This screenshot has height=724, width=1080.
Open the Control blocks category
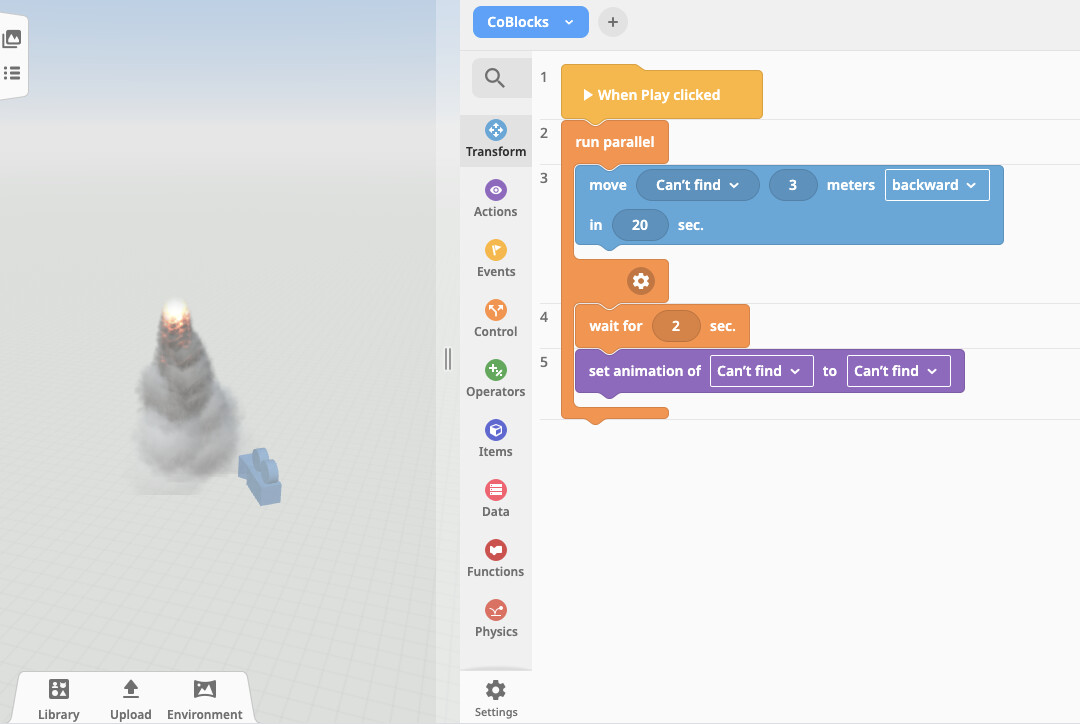[496, 319]
